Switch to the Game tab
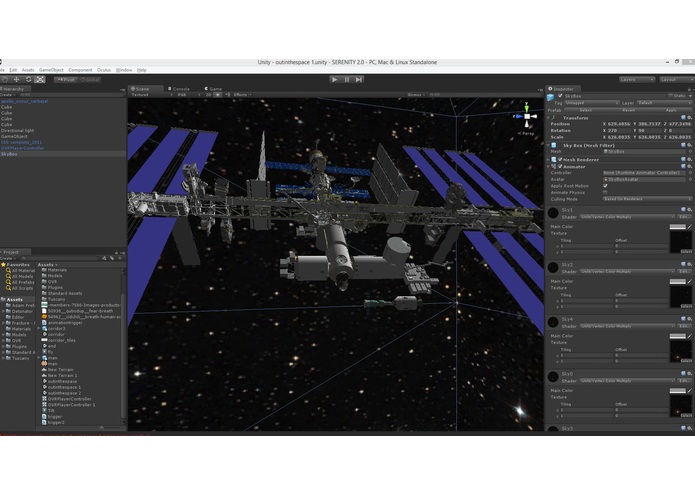 (213, 89)
